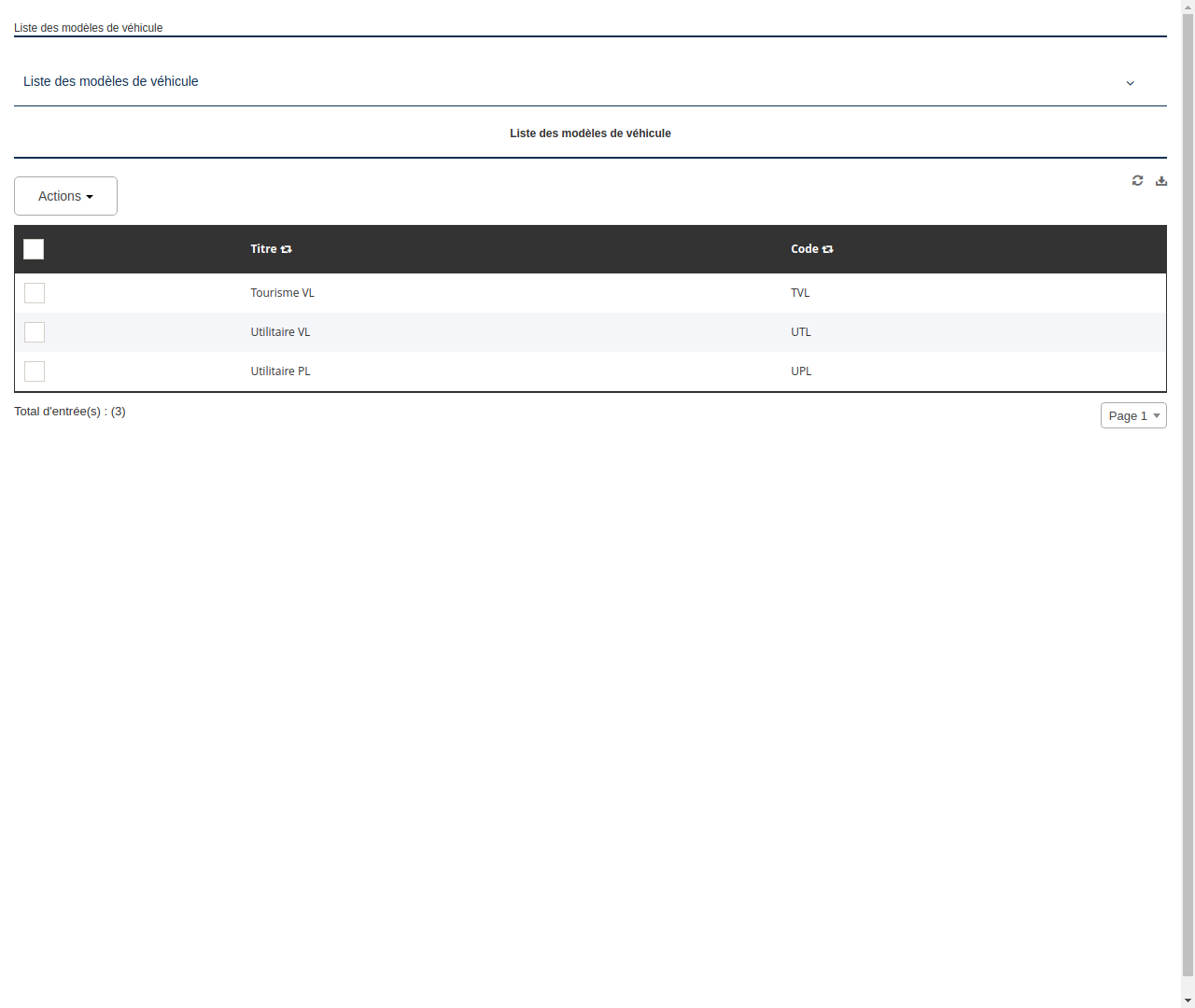Select the Titre column header
Screen dimensions: 1195x1008
263,248
